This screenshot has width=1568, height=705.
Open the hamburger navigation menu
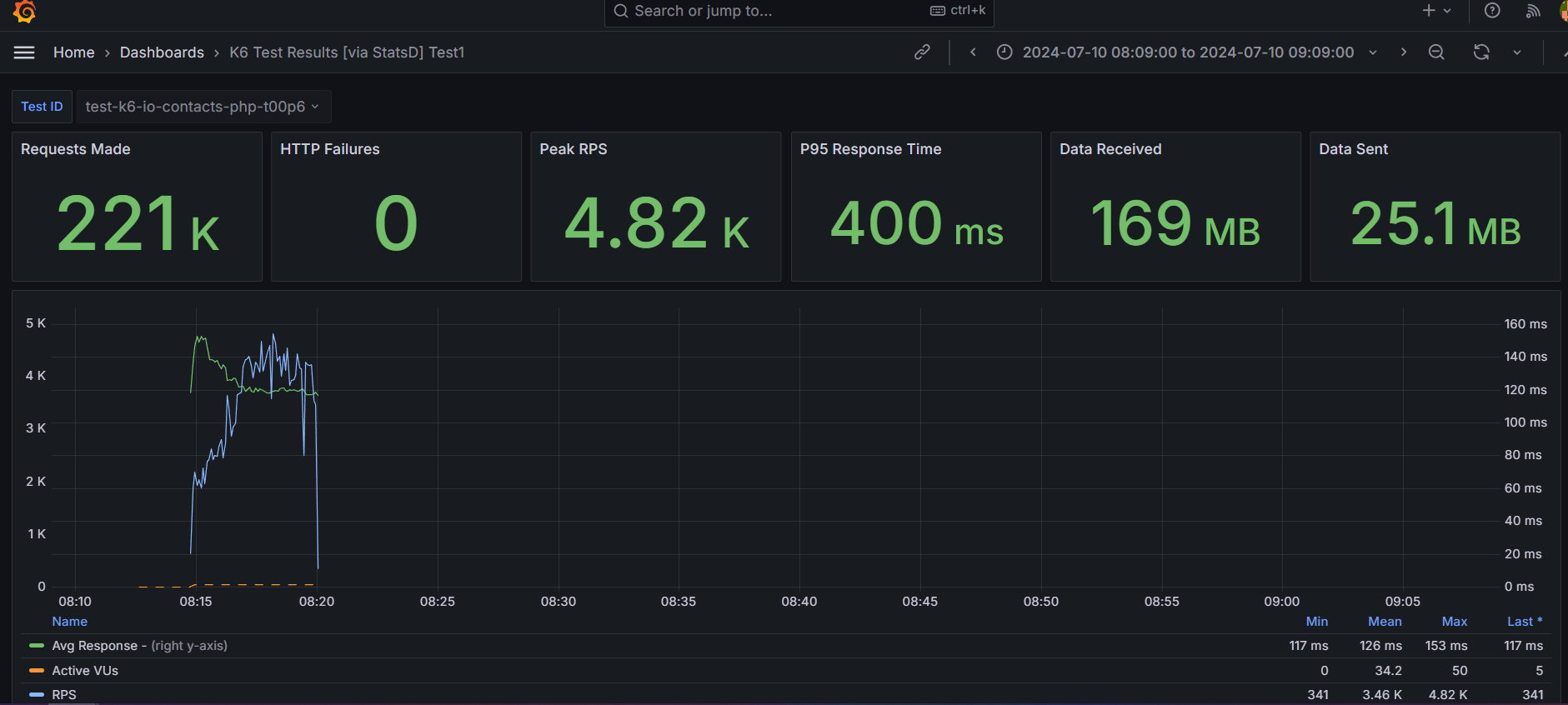24,52
